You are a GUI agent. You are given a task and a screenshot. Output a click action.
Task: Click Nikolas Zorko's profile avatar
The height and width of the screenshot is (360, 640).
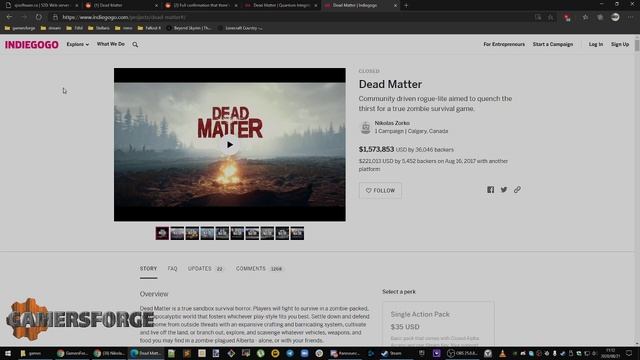(x=366, y=127)
